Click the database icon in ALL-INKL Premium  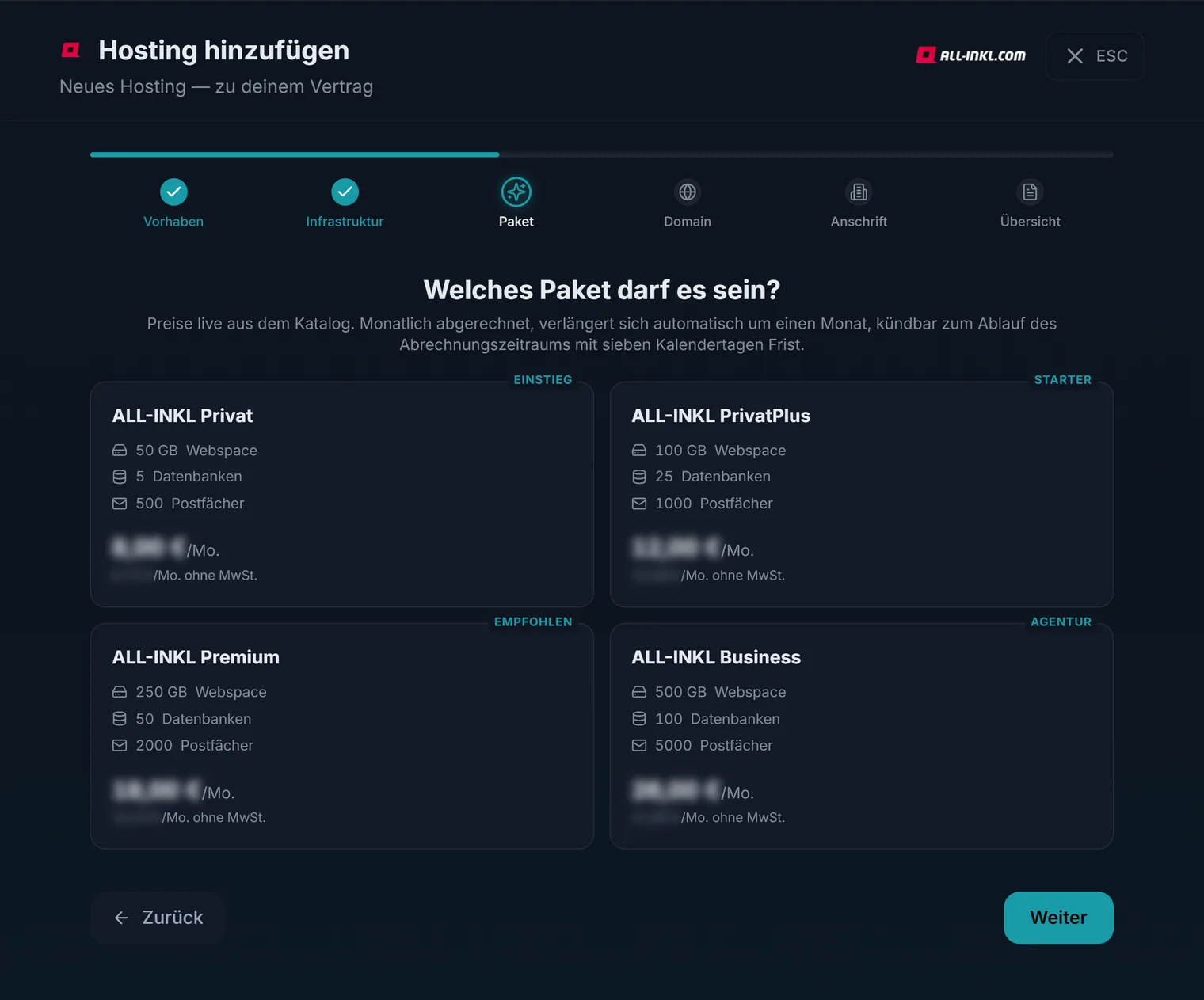coord(120,719)
